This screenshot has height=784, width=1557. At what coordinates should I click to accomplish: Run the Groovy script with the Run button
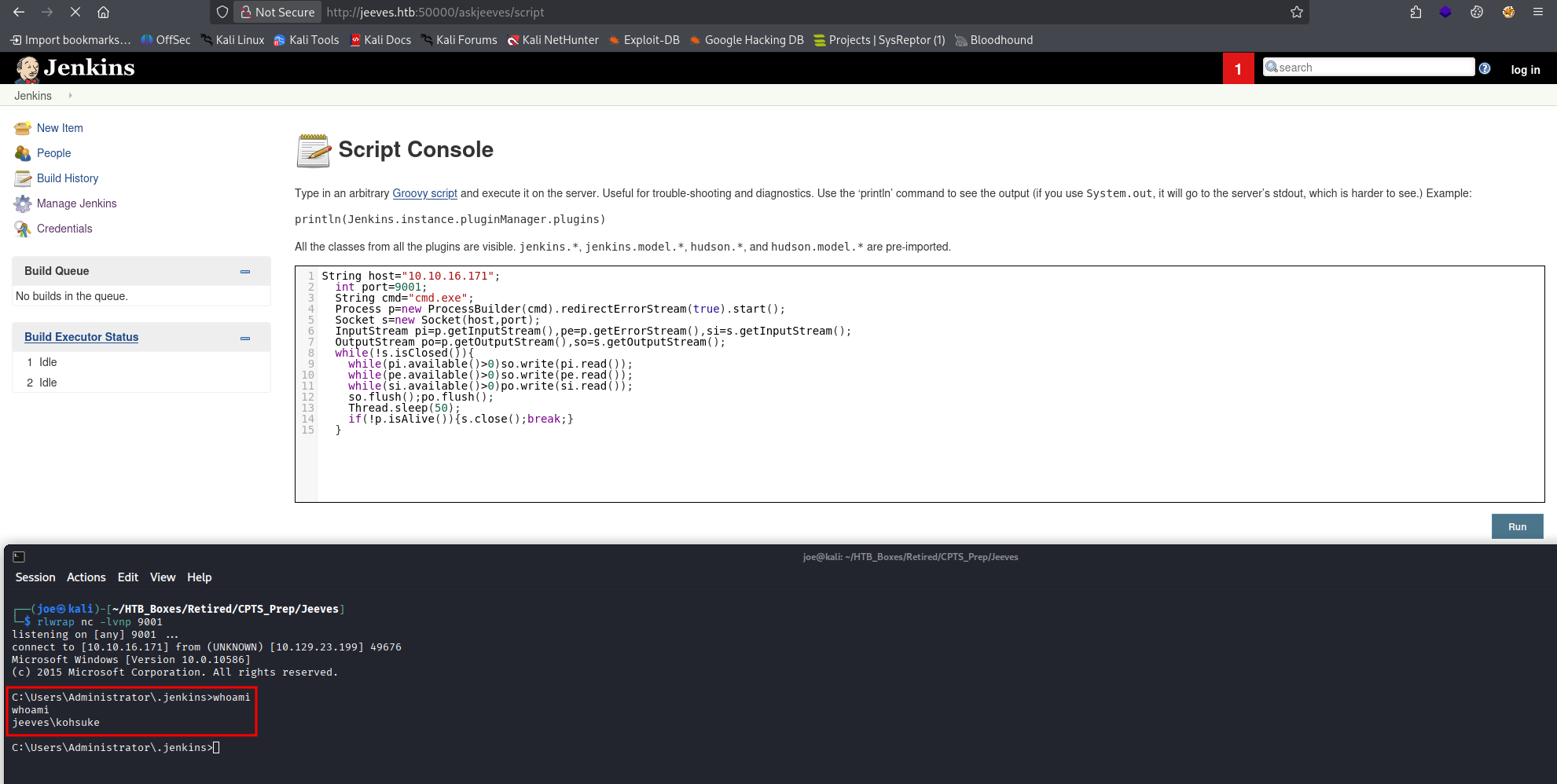coord(1517,526)
